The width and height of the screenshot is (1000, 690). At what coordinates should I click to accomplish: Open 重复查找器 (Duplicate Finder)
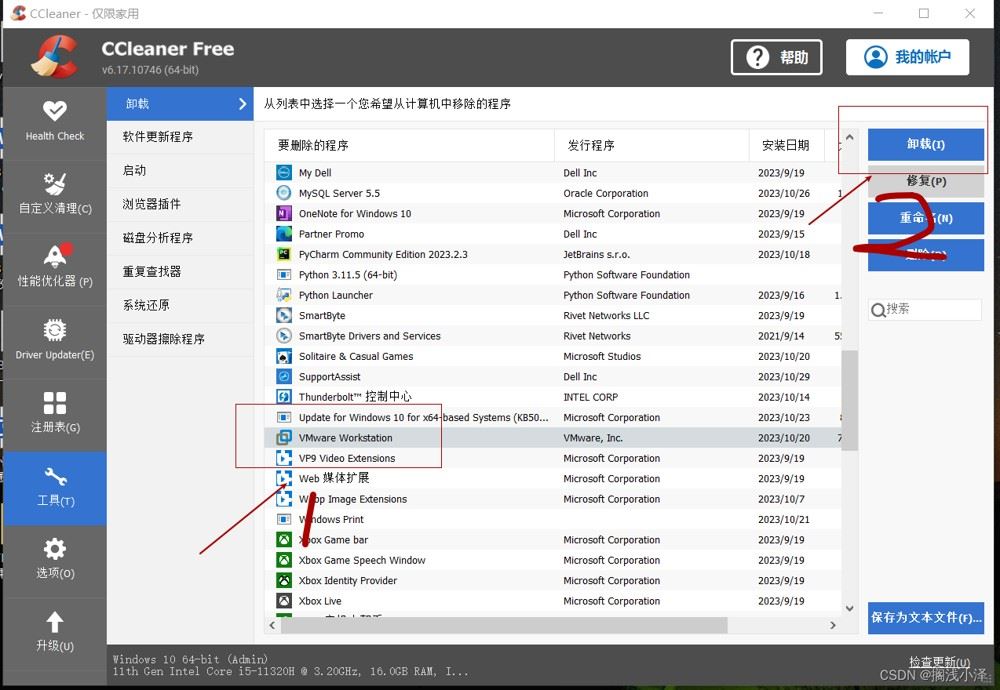pyautogui.click(x=180, y=272)
